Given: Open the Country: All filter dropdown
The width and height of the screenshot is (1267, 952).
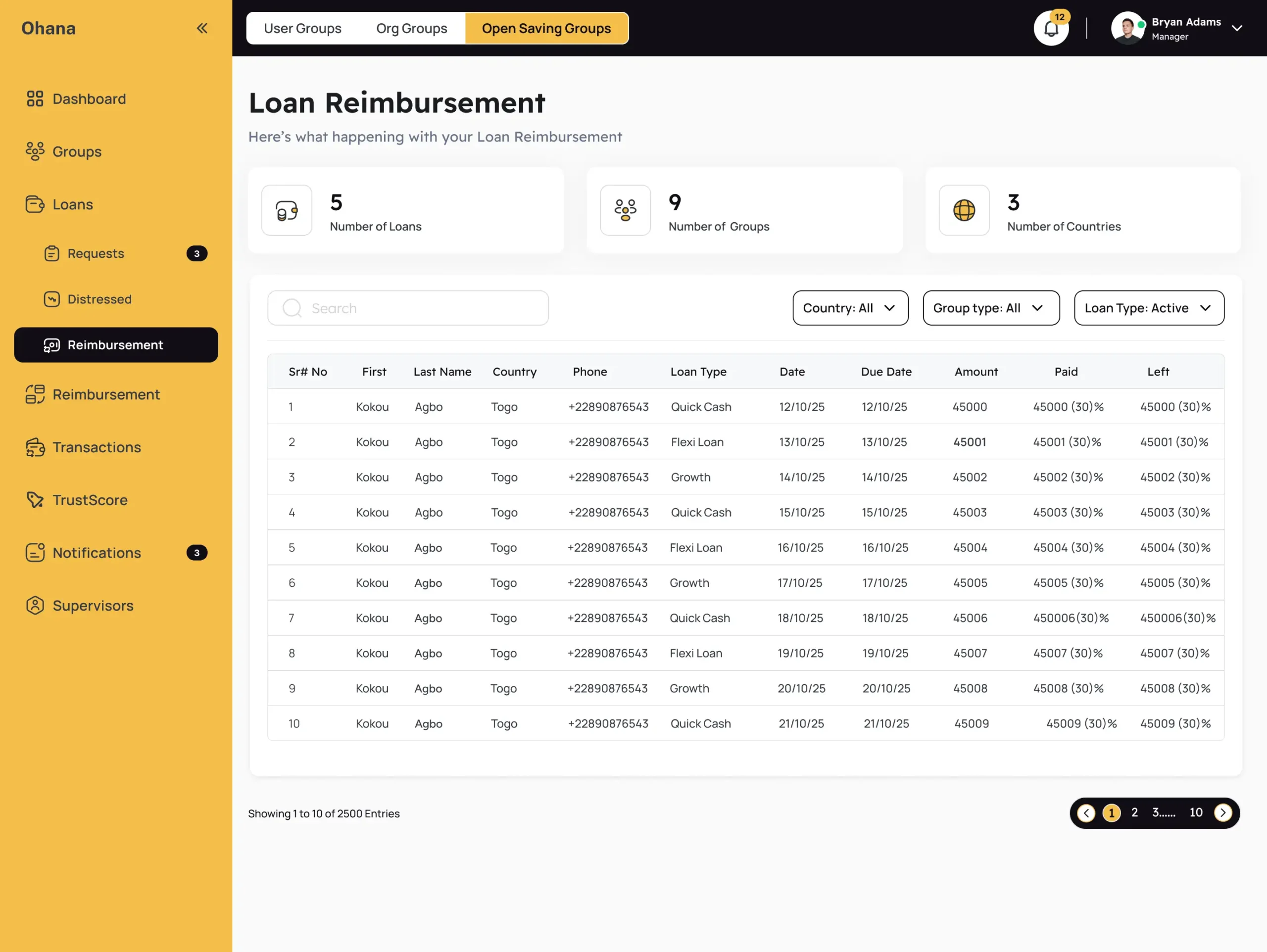Looking at the screenshot, I should click(x=850, y=308).
